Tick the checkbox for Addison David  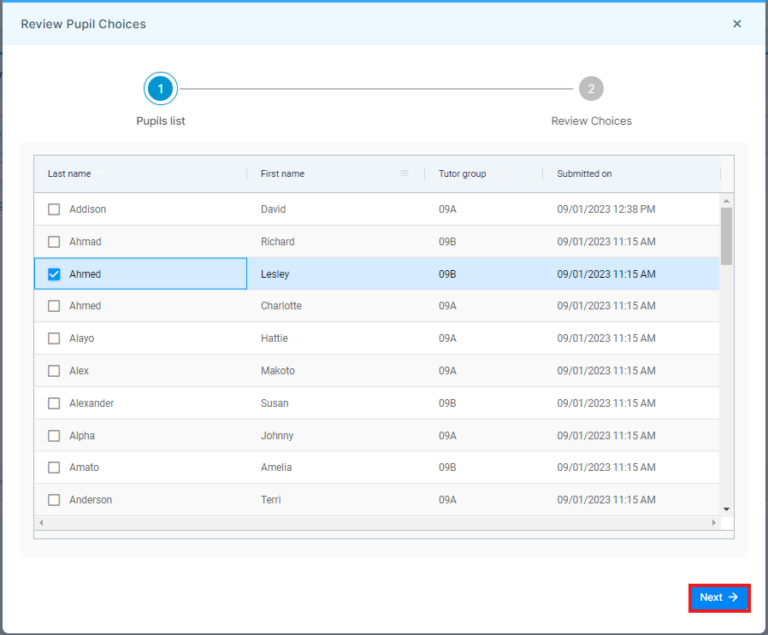[54, 209]
